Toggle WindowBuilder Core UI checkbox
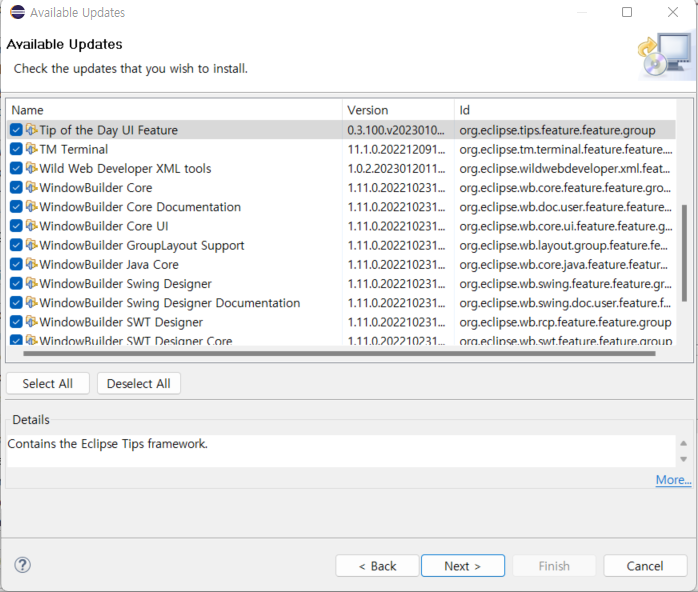 [16, 226]
